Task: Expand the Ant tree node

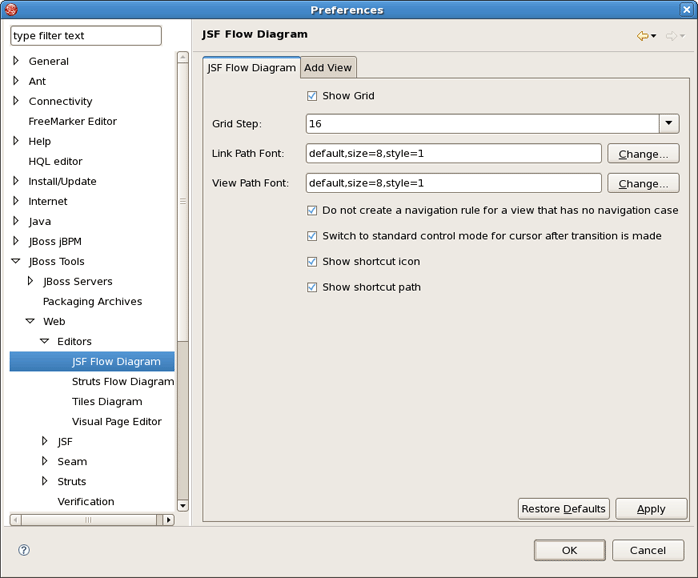Action: click(16, 81)
